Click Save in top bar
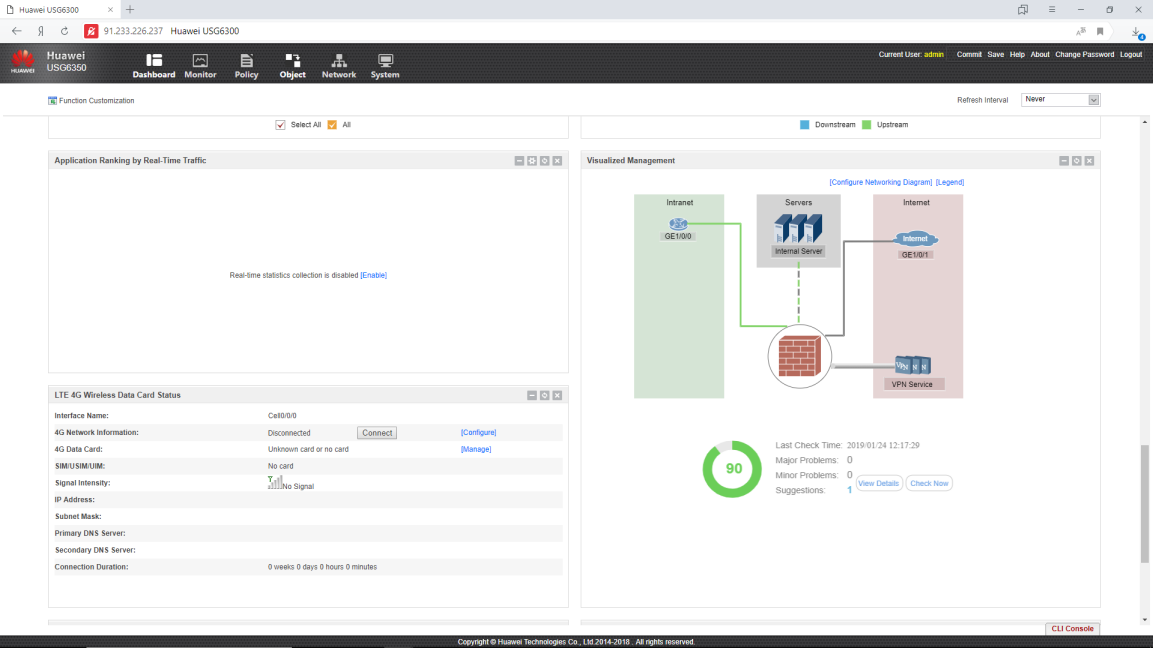The image size is (1153, 648). 996,54
